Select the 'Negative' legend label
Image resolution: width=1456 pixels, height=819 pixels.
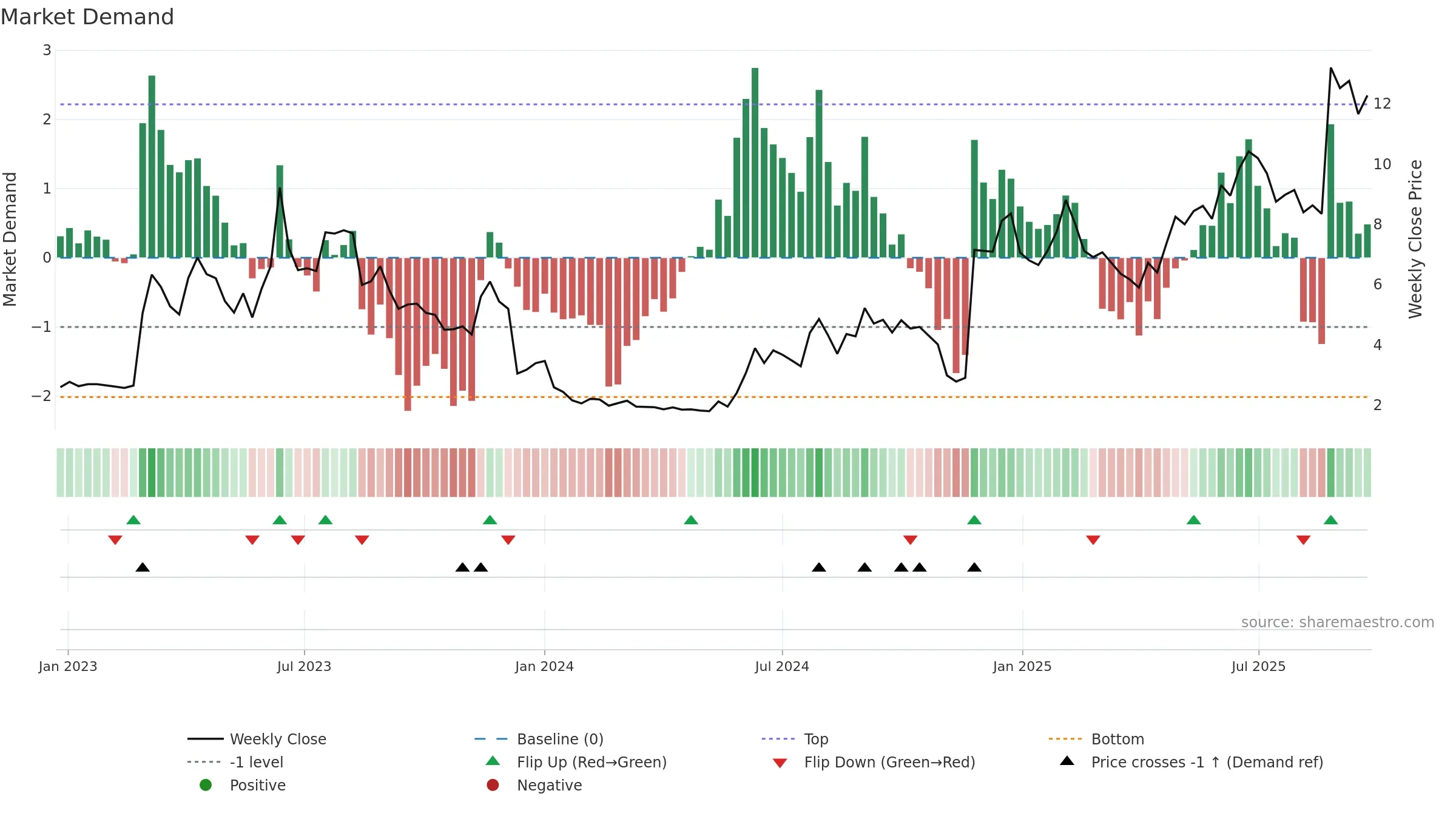pyautogui.click(x=549, y=785)
